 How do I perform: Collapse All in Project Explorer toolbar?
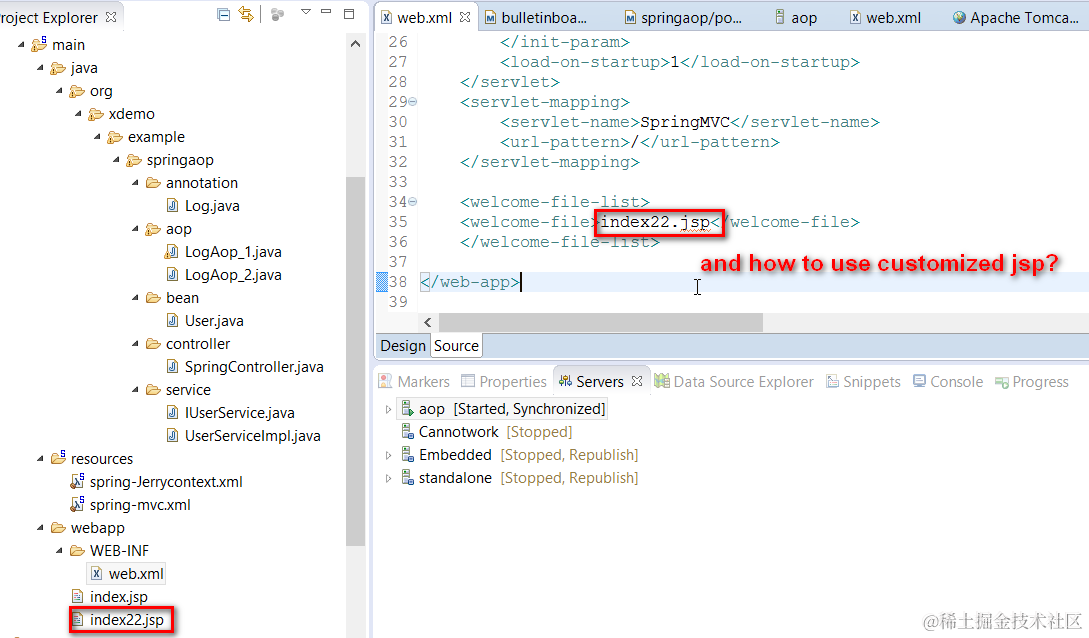[224, 15]
